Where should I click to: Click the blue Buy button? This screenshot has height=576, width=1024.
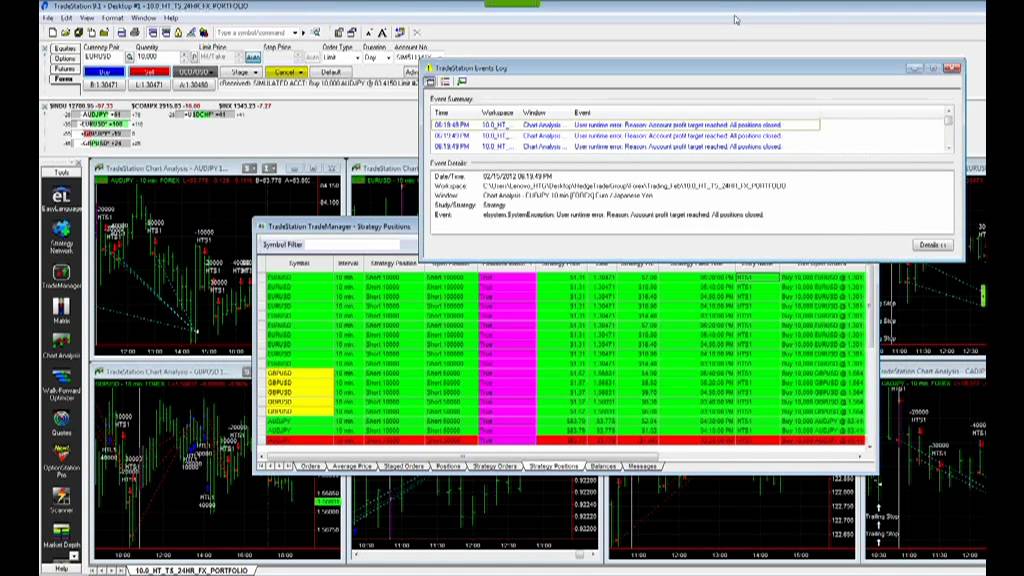point(104,72)
